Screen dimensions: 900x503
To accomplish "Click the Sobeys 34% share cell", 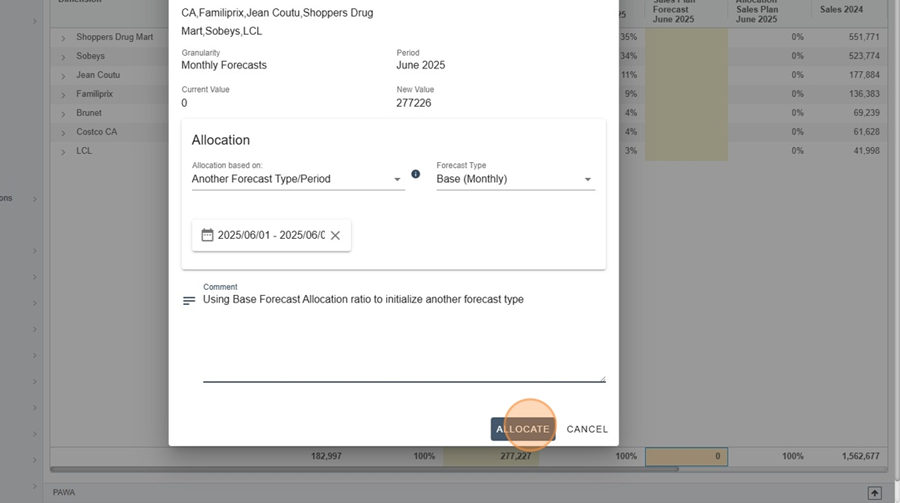I will 629,56.
